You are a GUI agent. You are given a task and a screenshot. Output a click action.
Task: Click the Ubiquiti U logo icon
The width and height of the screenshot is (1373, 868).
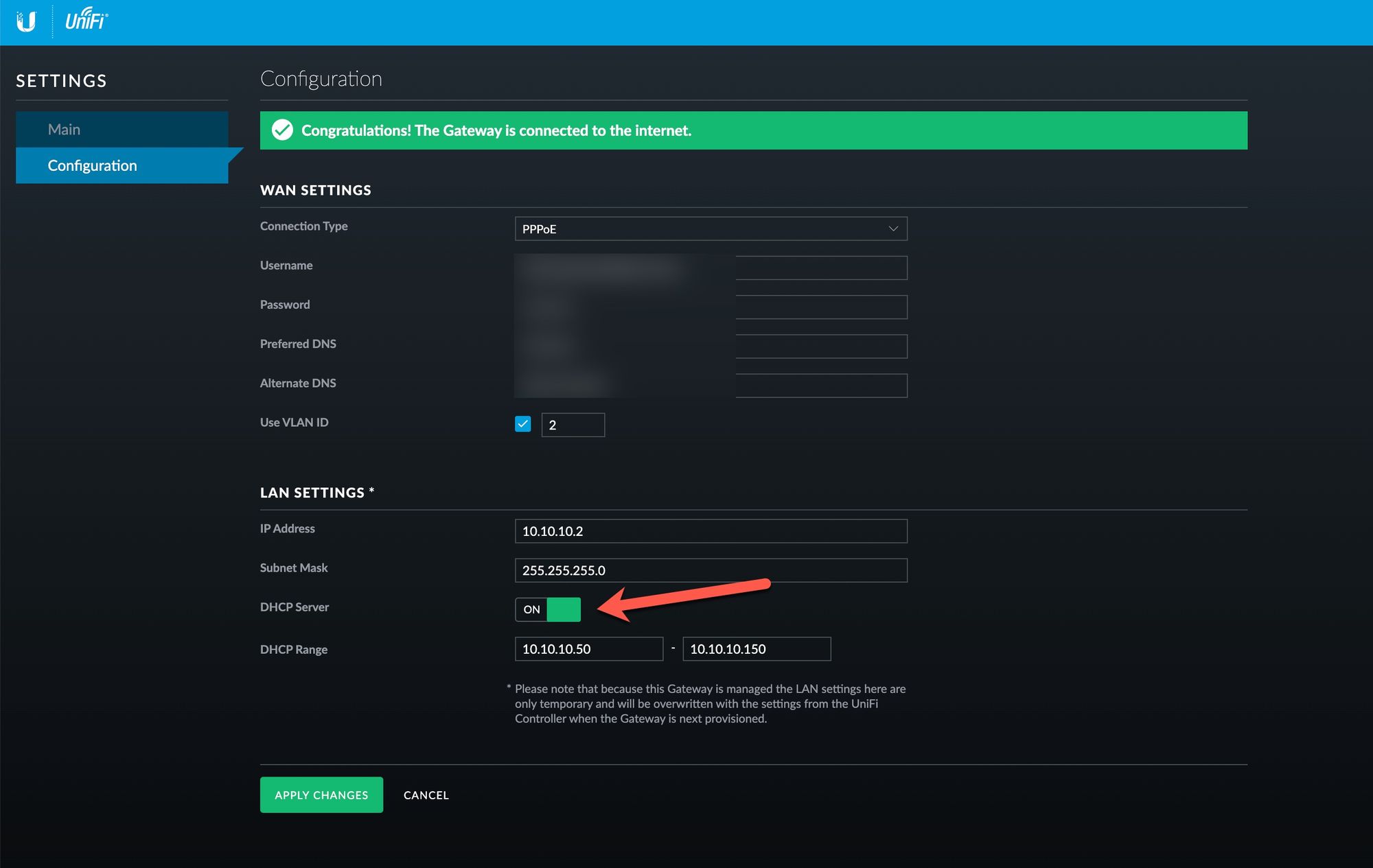[26, 21]
